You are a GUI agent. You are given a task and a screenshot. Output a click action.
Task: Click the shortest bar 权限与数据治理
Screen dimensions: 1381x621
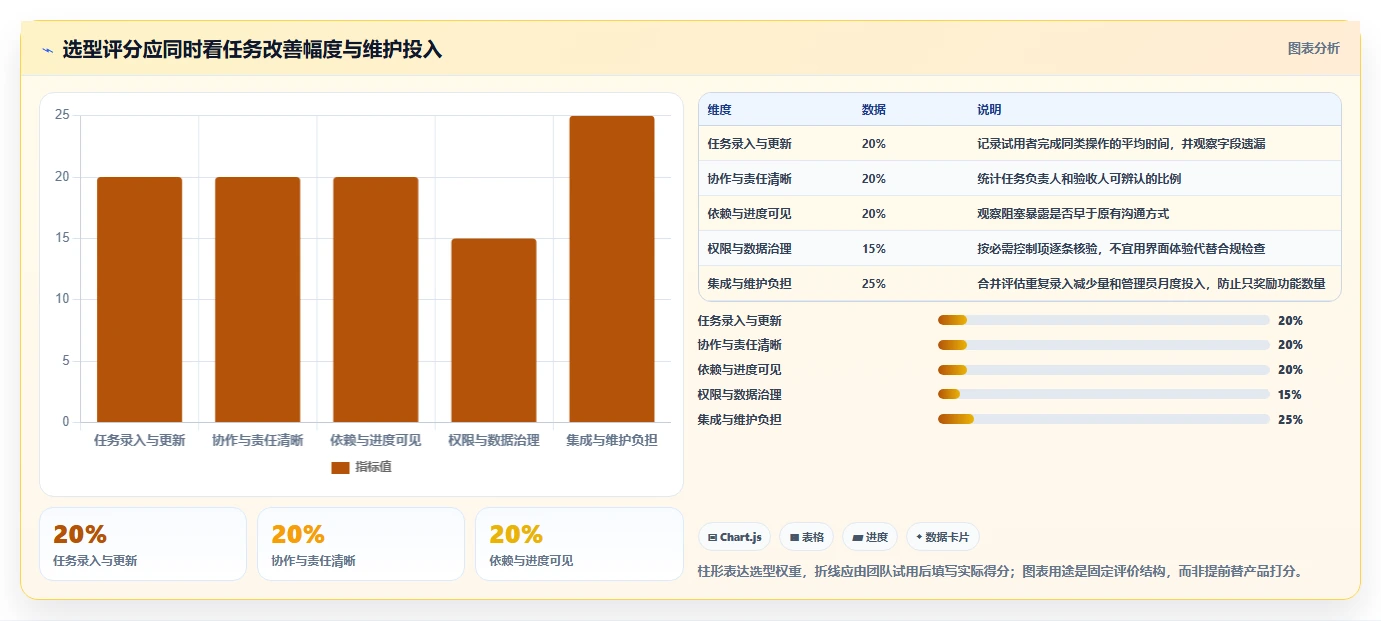(493, 330)
